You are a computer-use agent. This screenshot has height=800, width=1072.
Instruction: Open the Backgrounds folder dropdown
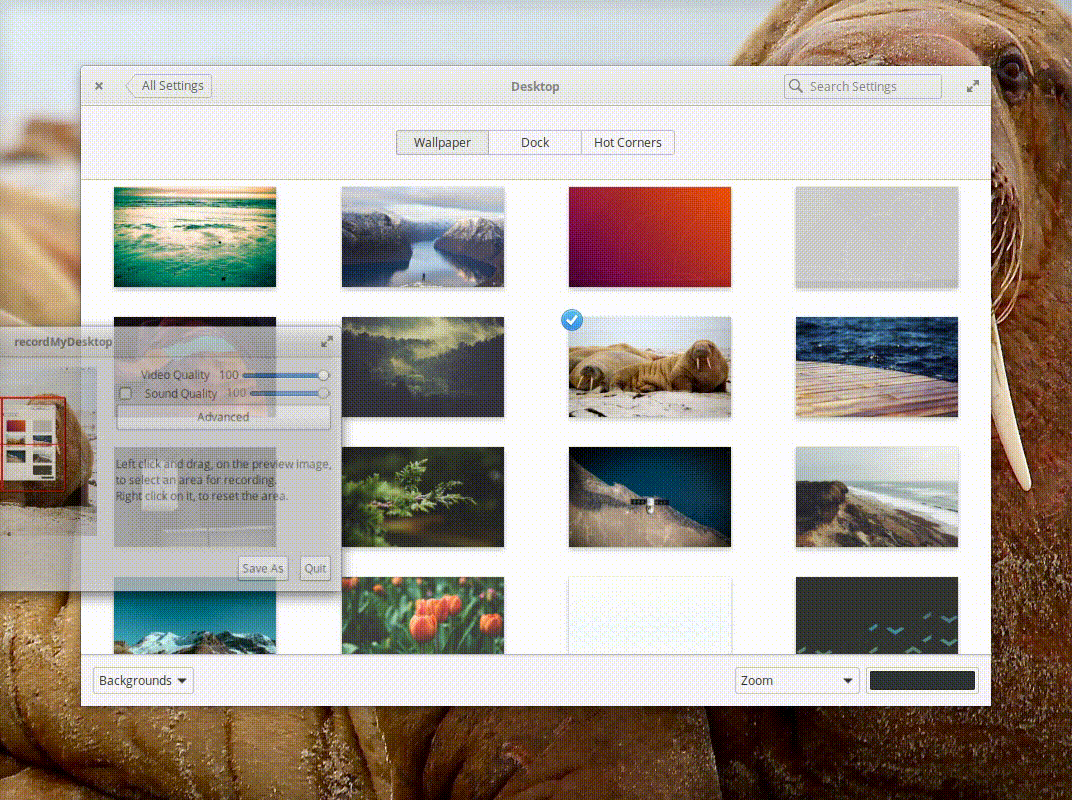coord(142,680)
